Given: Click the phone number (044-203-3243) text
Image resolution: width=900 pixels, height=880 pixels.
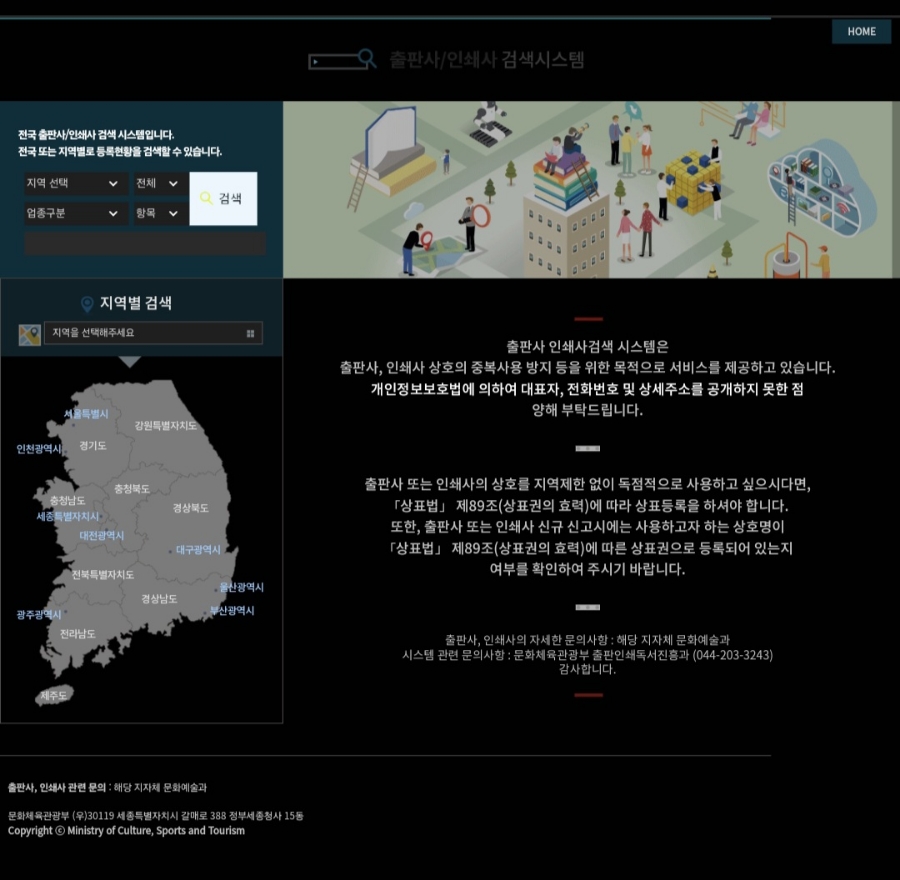Looking at the screenshot, I should point(732,655).
